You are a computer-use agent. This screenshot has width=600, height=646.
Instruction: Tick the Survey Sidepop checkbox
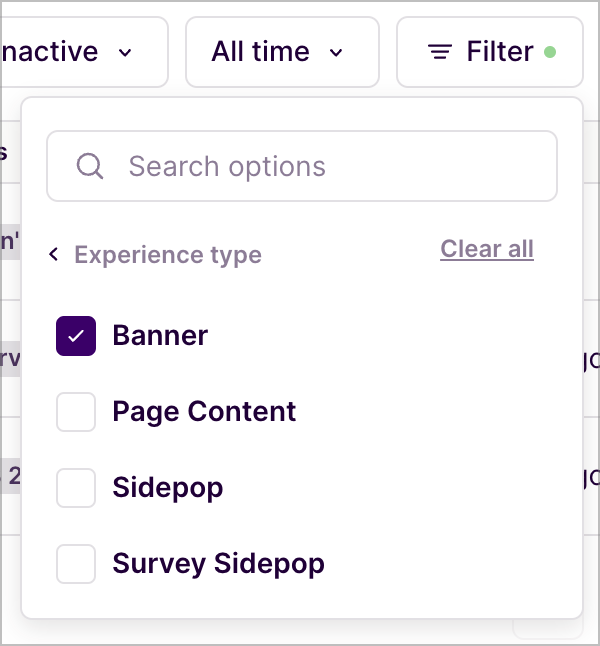(76, 564)
